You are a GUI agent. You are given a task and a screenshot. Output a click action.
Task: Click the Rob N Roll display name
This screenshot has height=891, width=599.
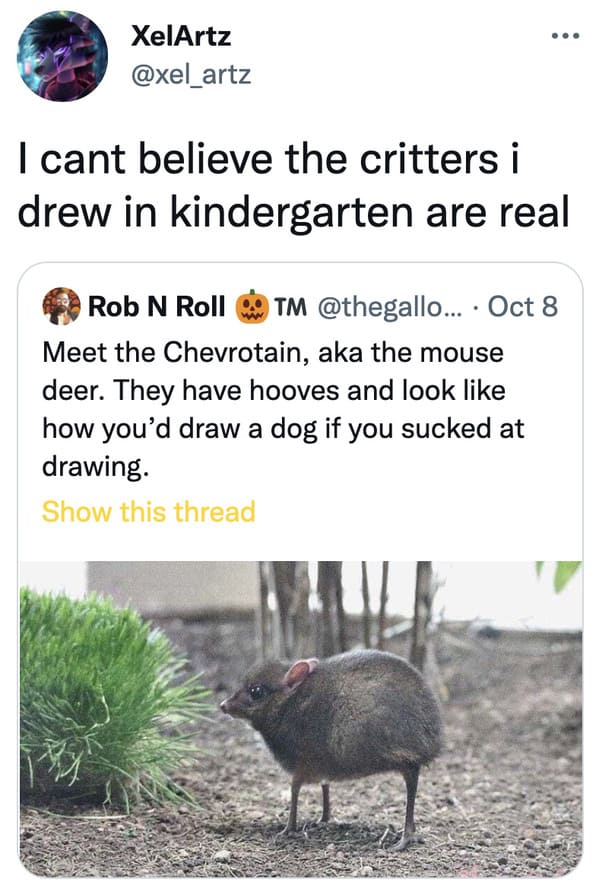(156, 306)
